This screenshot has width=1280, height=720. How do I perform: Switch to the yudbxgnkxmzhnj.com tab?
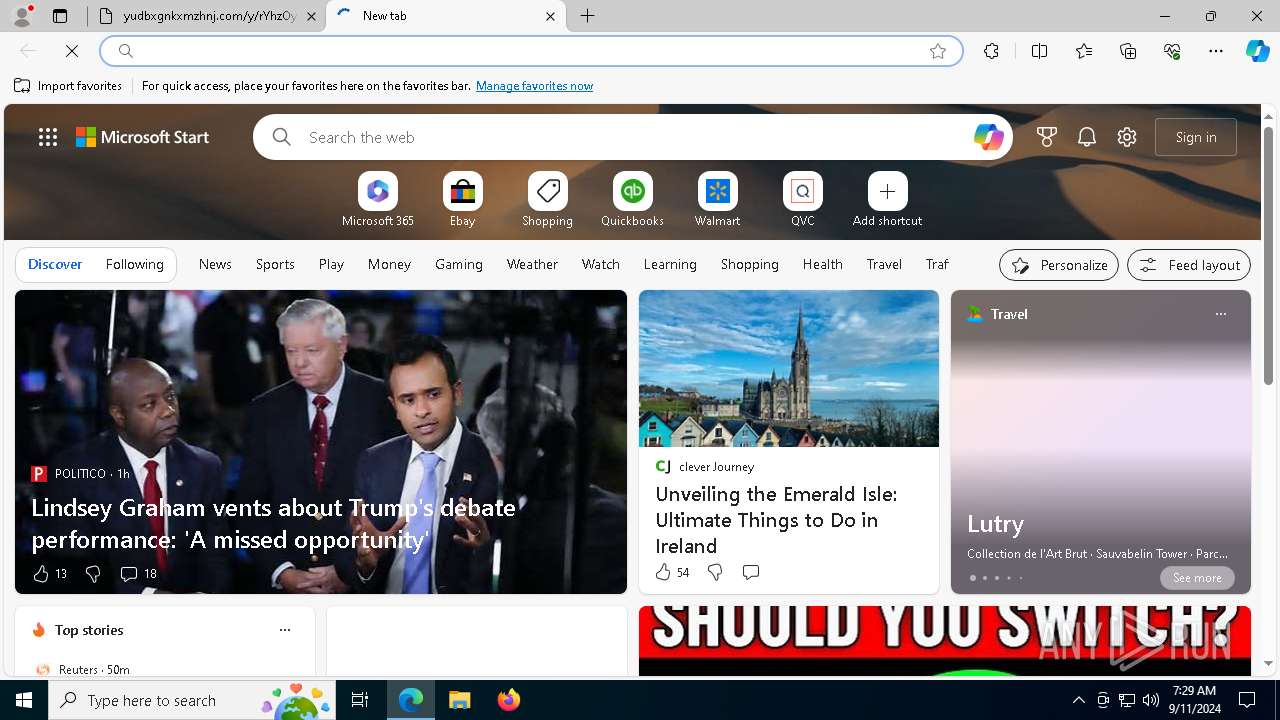pyautogui.click(x=208, y=16)
